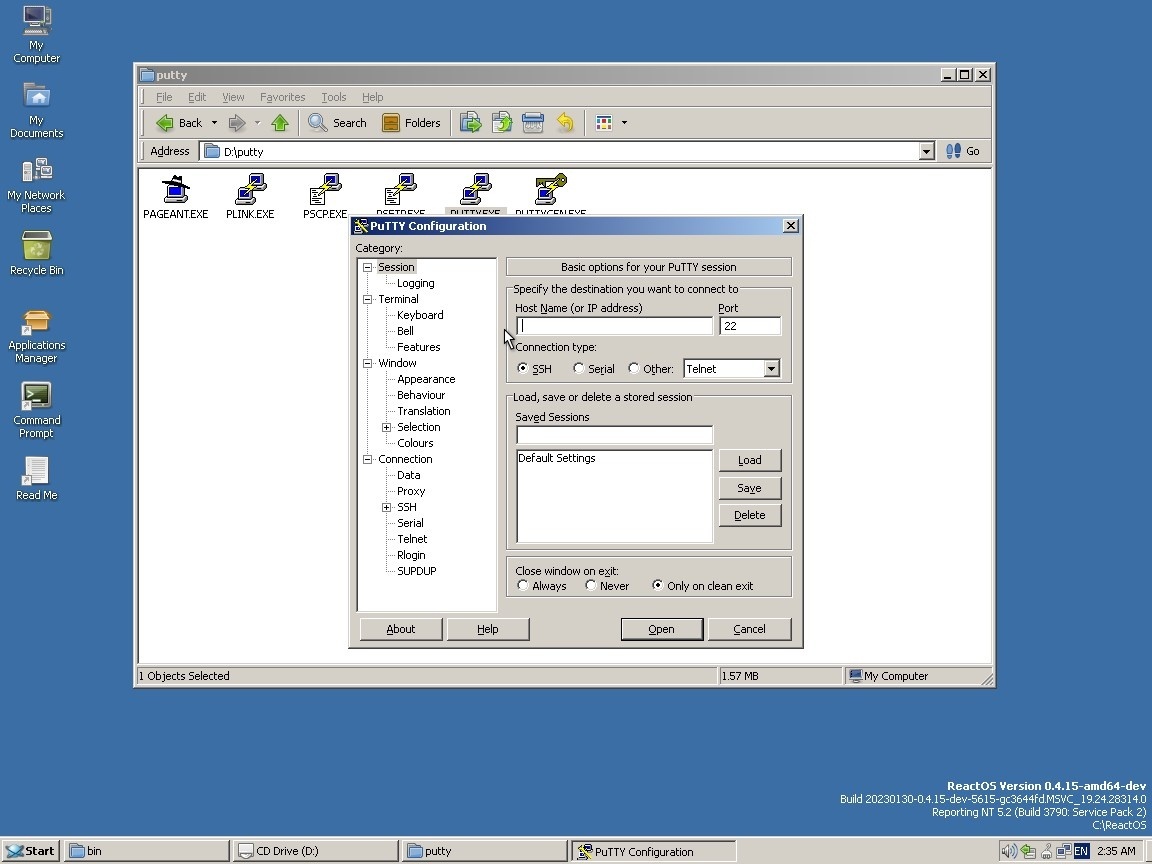
Task: Open the Telnet protocol dropdown
Action: click(771, 369)
